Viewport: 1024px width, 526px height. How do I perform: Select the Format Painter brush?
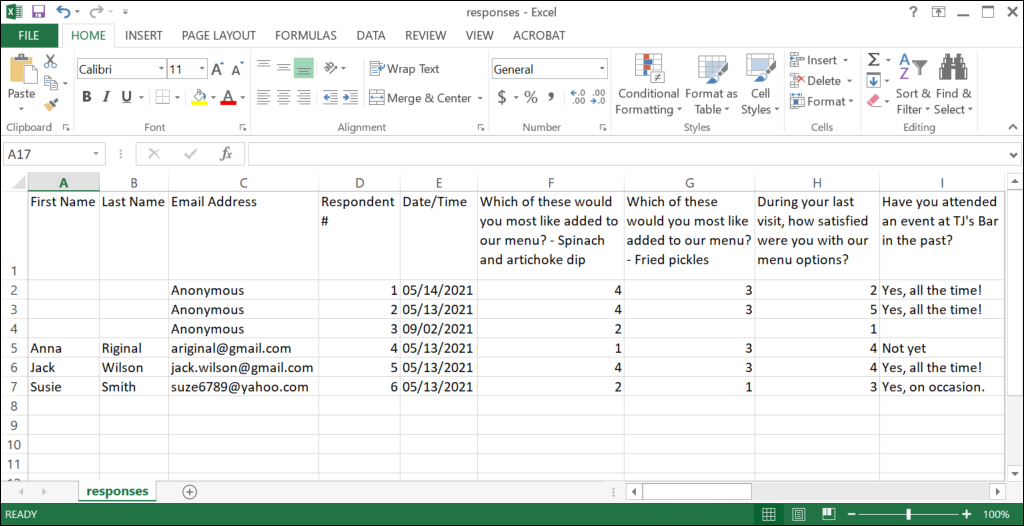point(51,103)
